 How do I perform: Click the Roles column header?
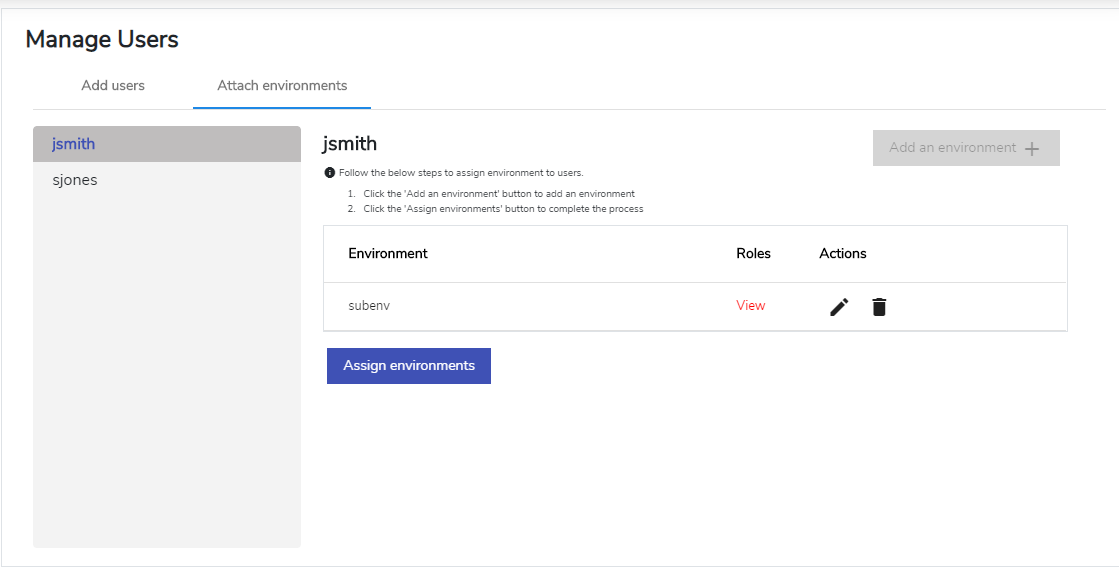754,253
